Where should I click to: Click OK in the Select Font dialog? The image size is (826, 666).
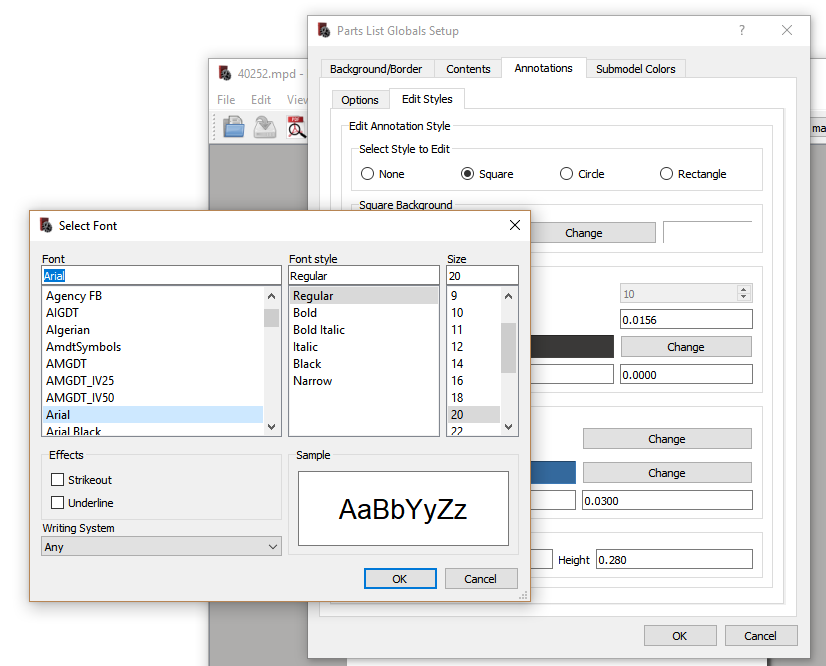[400, 578]
